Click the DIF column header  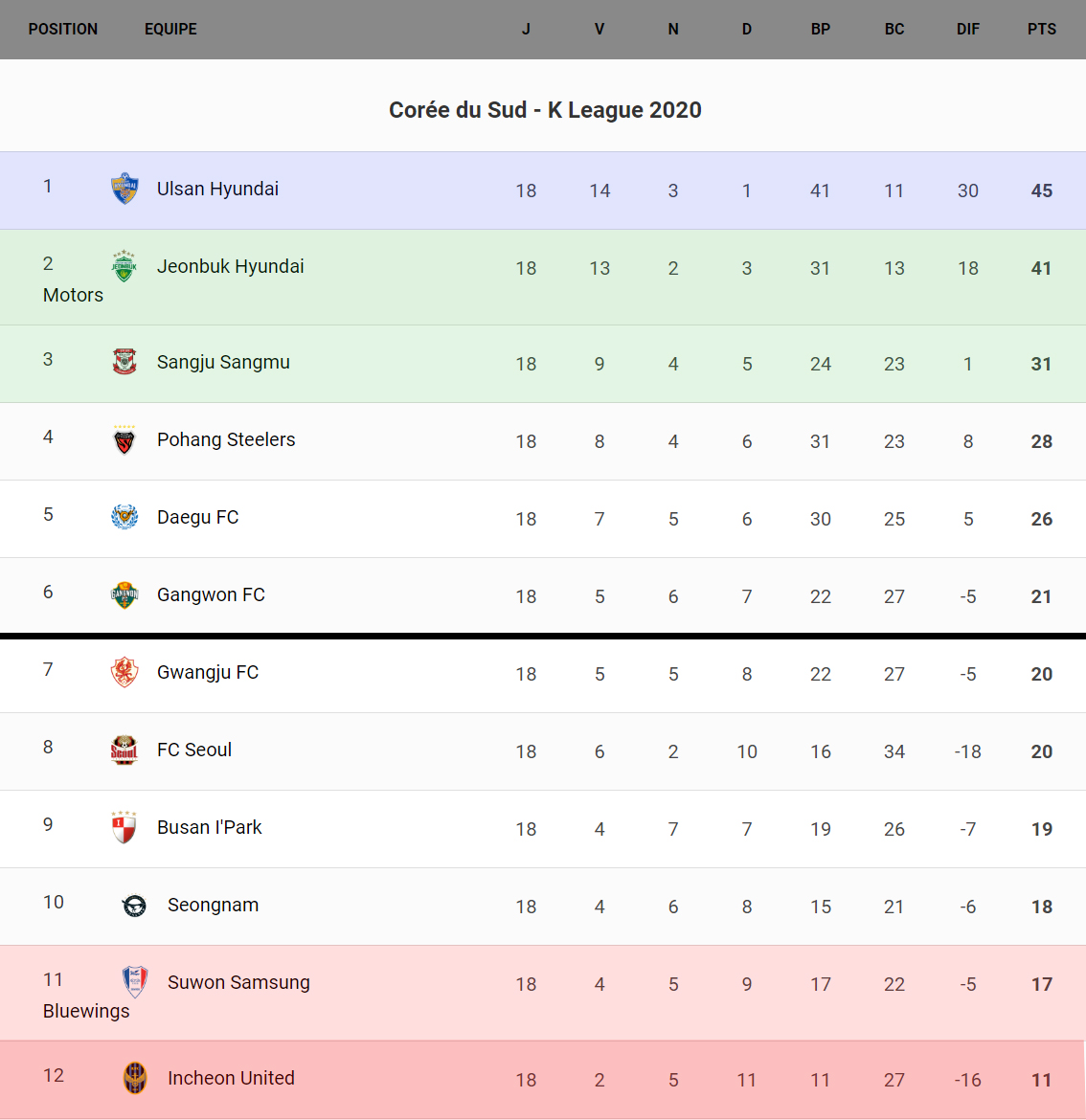tap(967, 29)
